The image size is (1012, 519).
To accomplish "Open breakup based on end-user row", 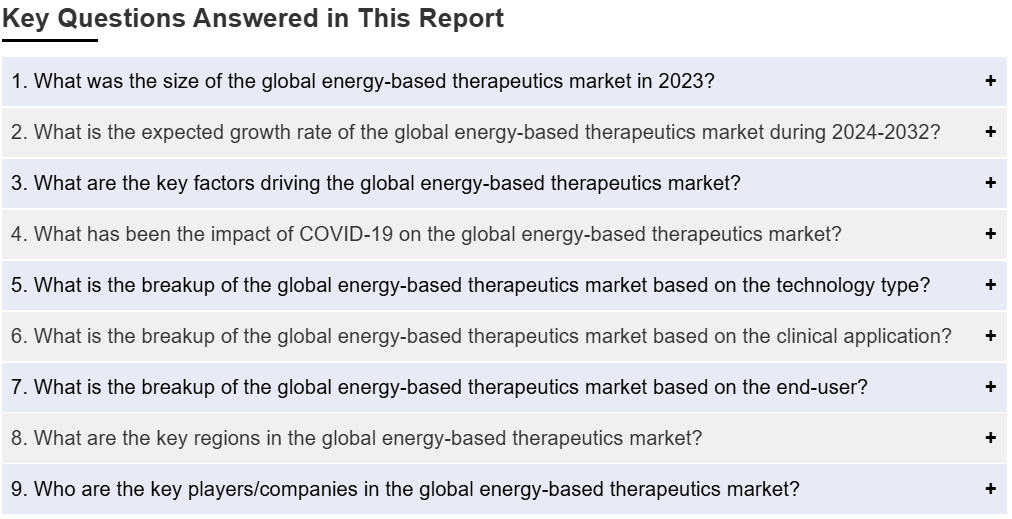I will tap(504, 387).
